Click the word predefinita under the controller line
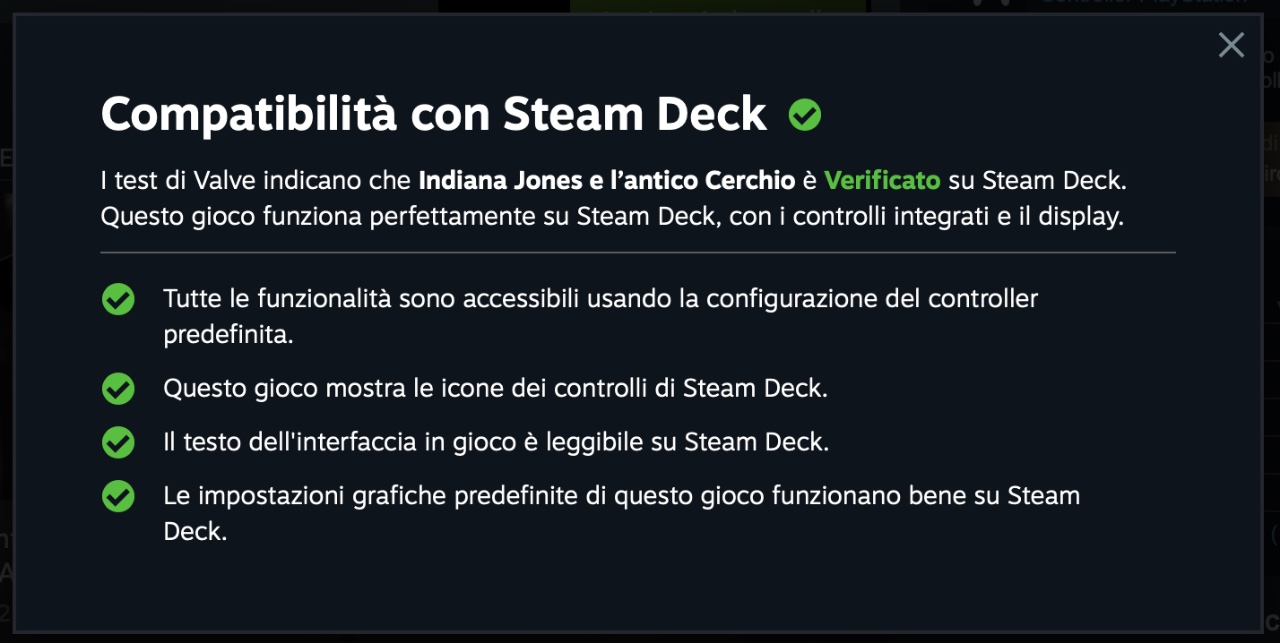 [x=228, y=335]
